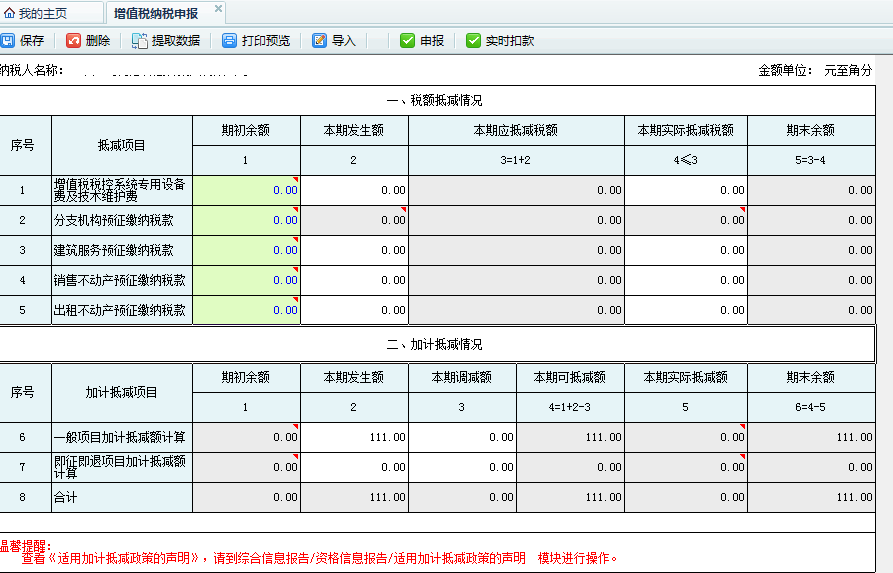This screenshot has height=573, width=893.
Task: Click the 提取数据 extract data icon
Action: coord(140,41)
